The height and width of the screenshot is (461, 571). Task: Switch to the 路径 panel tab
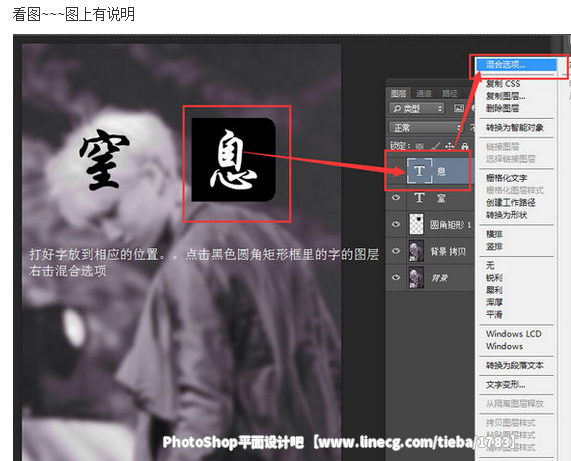point(449,94)
